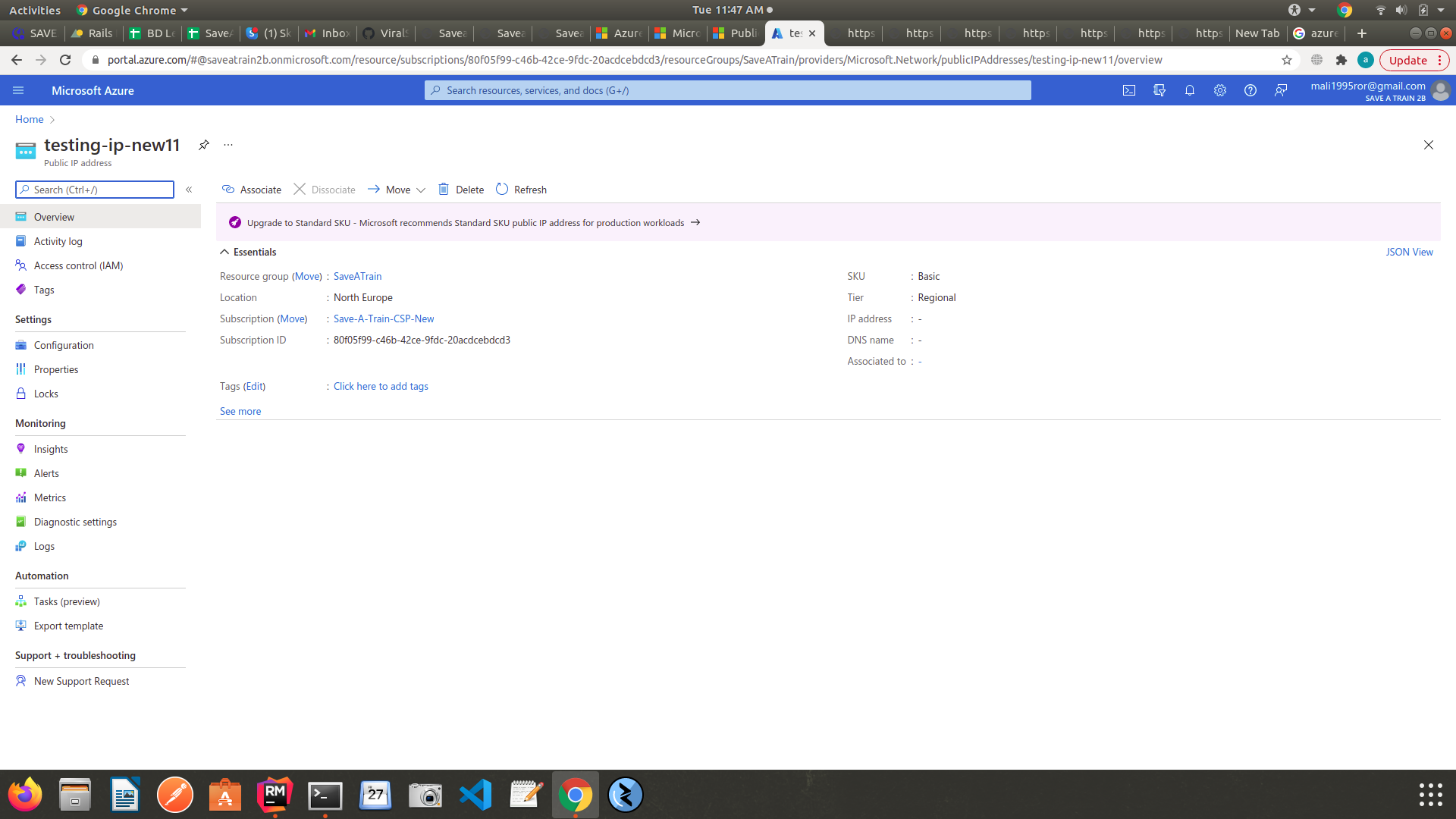Open the portal settings gear icon
Viewport: 1456px width, 819px height.
(1220, 90)
